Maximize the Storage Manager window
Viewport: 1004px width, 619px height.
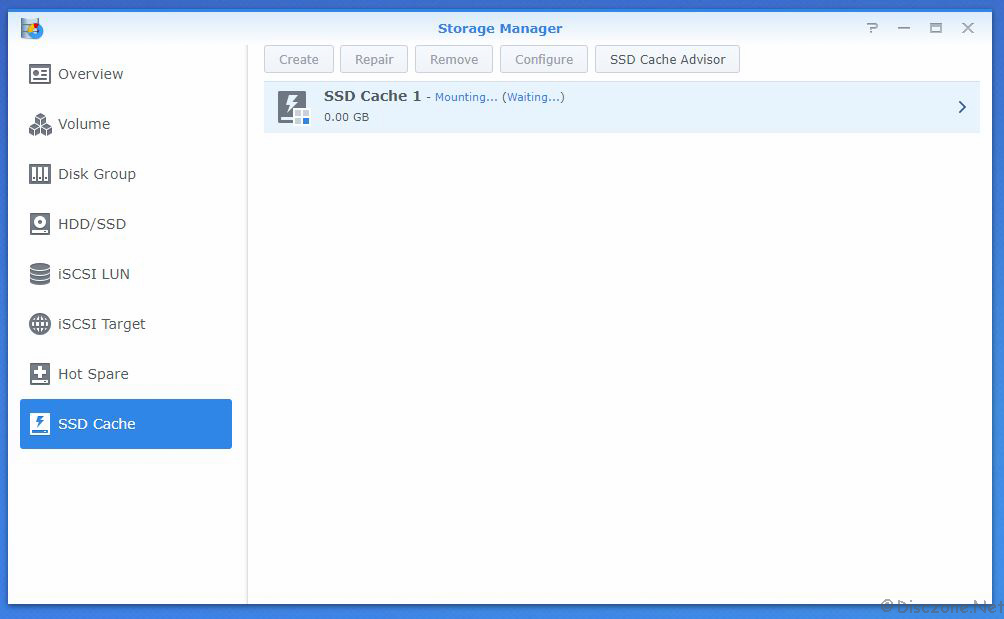coord(936,28)
